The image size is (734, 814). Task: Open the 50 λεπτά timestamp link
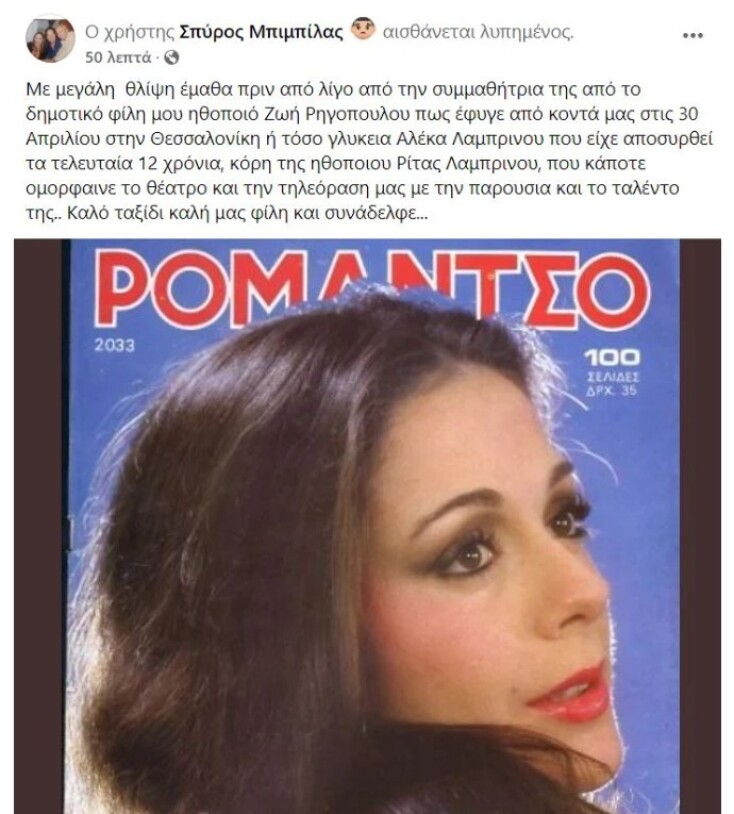point(118,57)
